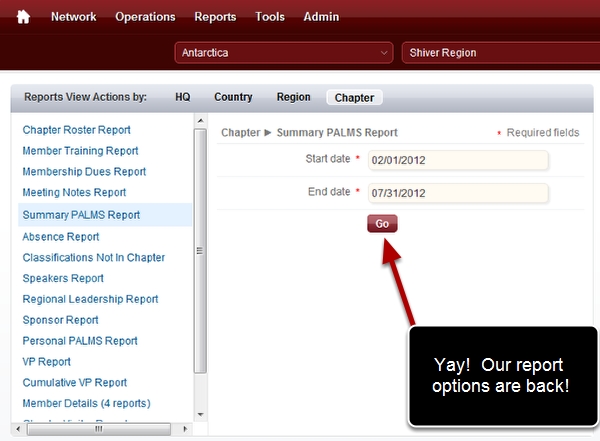Click scroll-down arrow of report list

pyautogui.click(x=200, y=414)
